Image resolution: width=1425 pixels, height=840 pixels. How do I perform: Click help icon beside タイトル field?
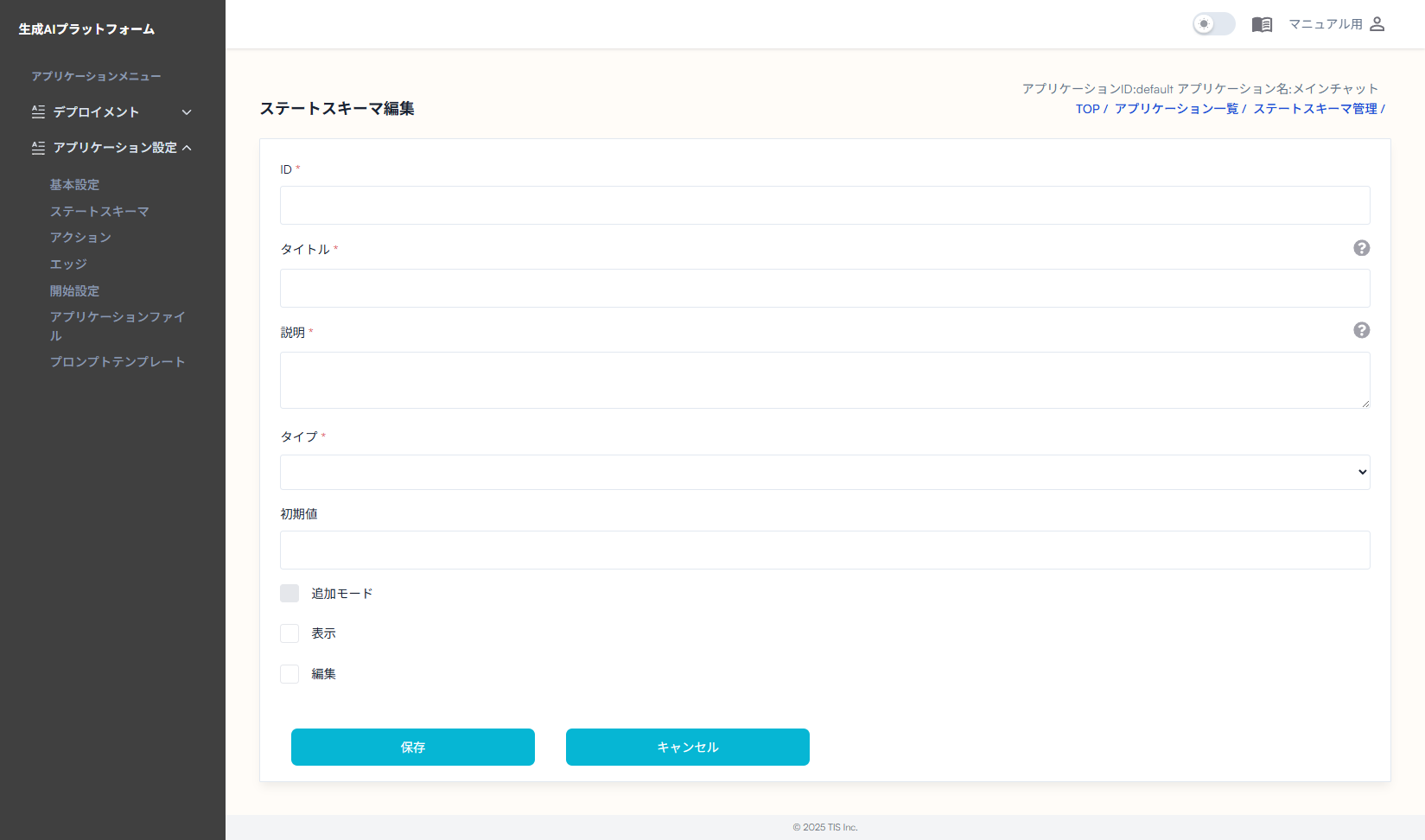(x=1361, y=248)
